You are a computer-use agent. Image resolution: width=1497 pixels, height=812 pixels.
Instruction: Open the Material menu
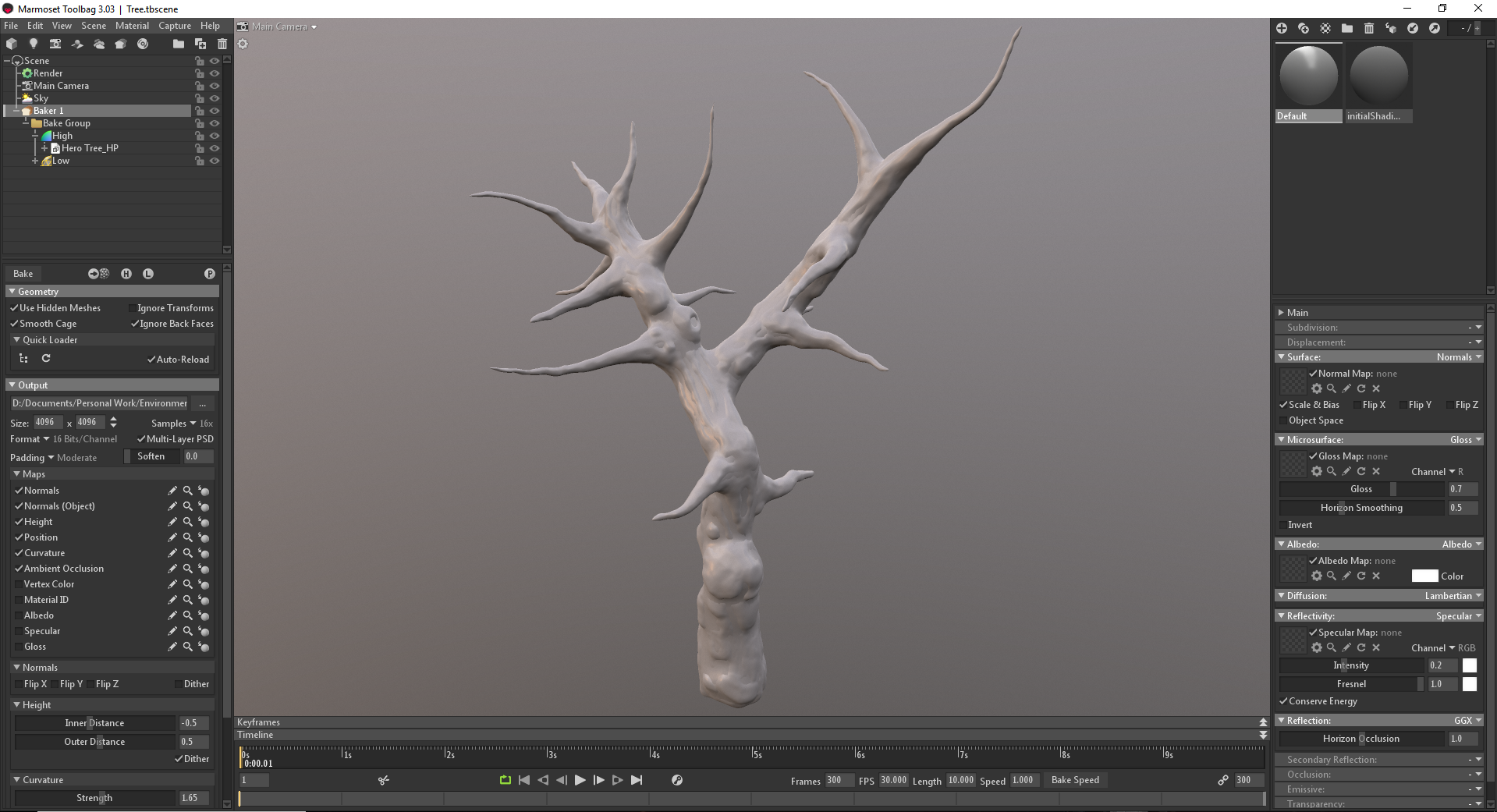(131, 26)
